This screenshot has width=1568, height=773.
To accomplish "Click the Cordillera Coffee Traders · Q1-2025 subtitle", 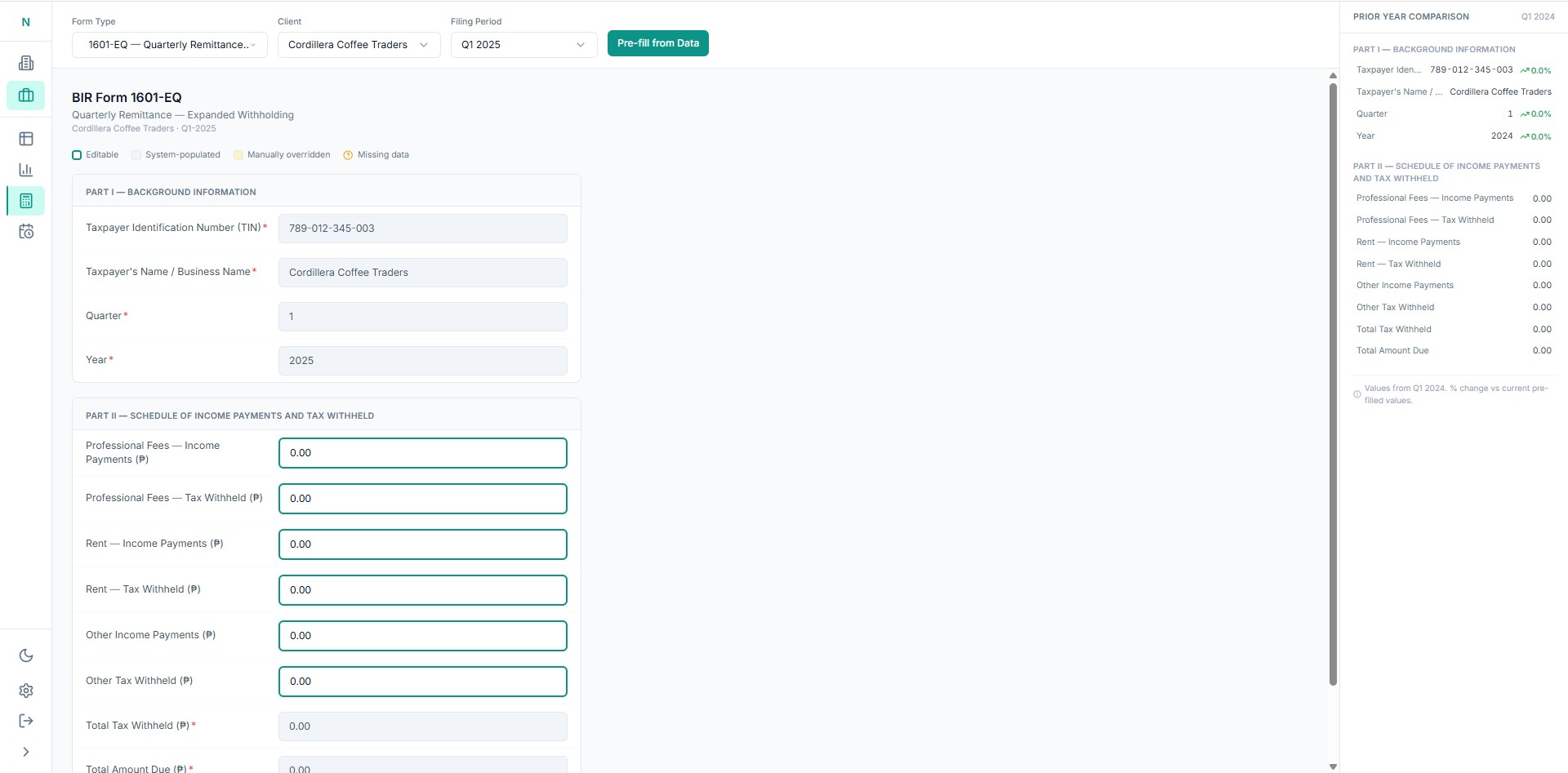I will click(144, 129).
